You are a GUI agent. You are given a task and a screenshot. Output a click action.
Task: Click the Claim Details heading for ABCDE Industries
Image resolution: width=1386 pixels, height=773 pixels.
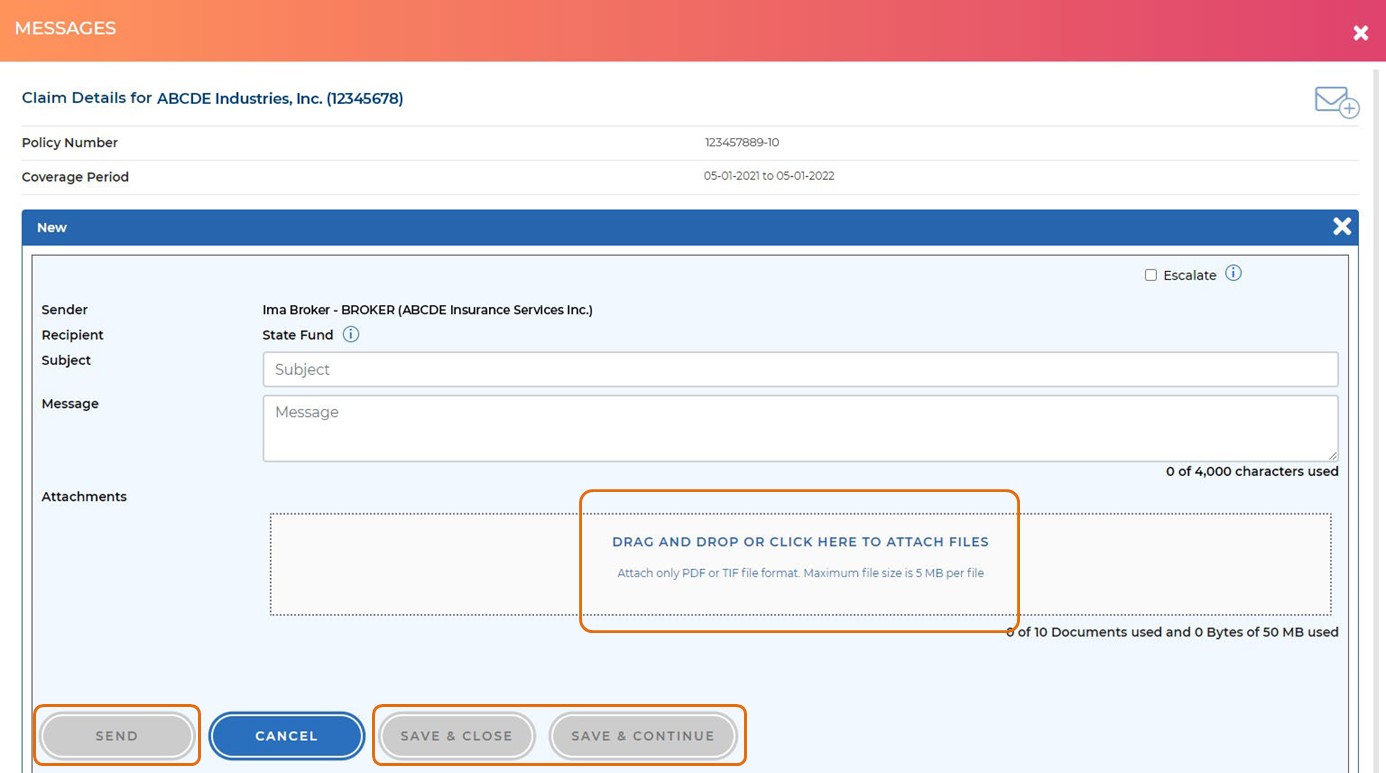click(x=212, y=98)
